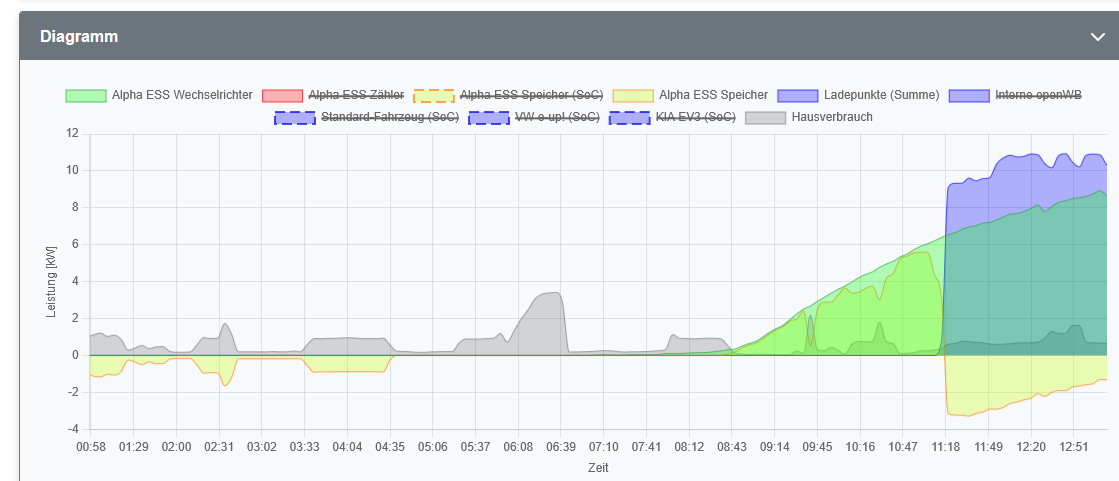Click dashed VW e-up! (SoC) swatch
The image size is (1119, 481).
[x=489, y=118]
